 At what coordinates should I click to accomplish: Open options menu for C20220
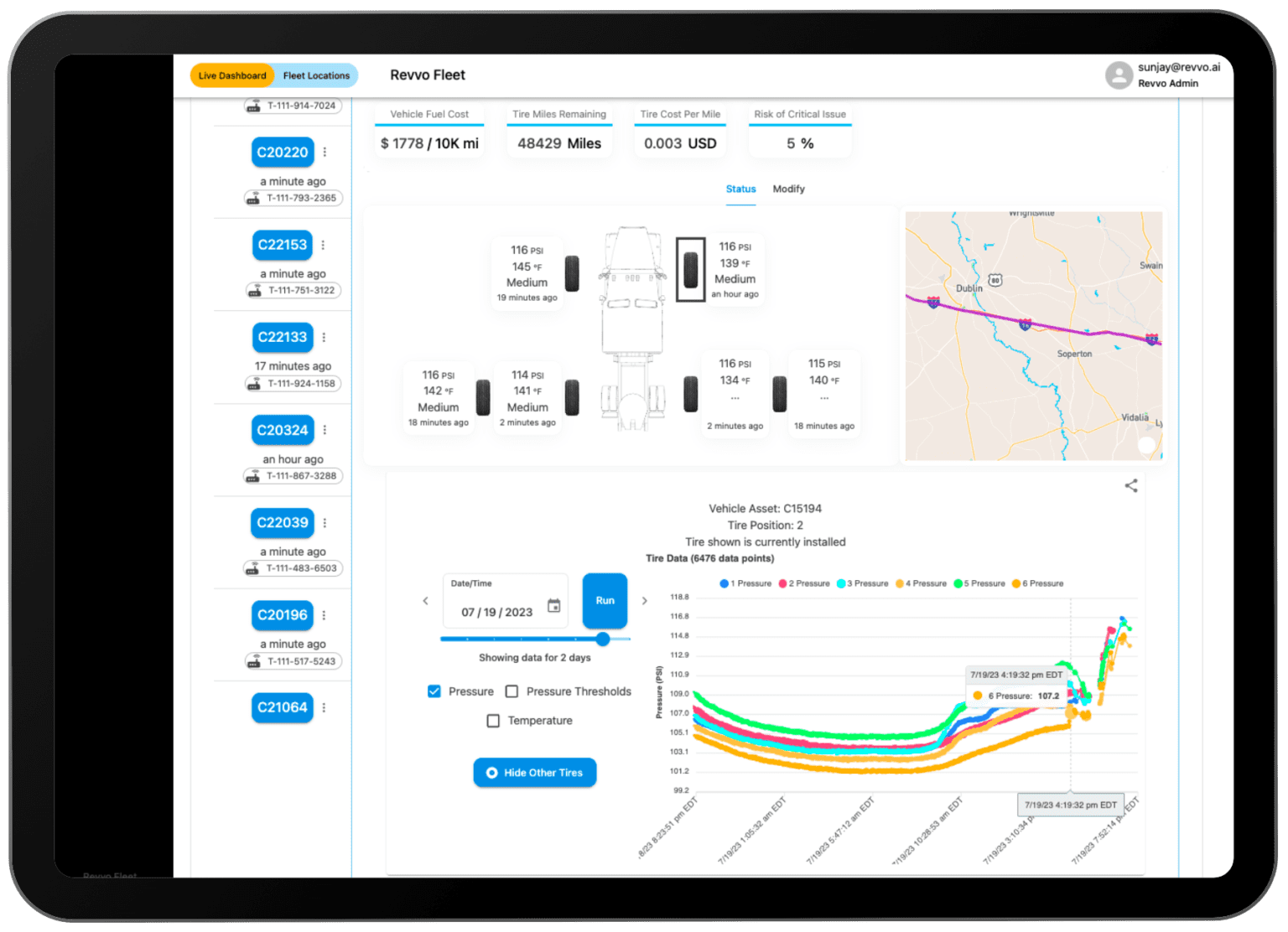point(325,153)
